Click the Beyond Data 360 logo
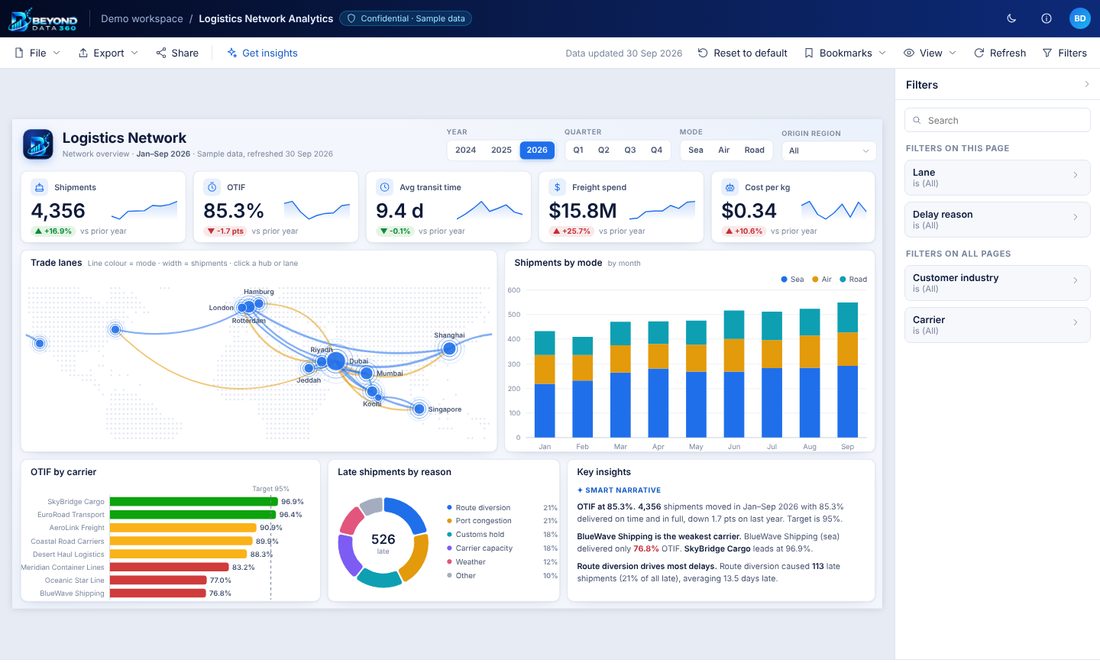Viewport: 1100px width, 663px height. pos(43,19)
